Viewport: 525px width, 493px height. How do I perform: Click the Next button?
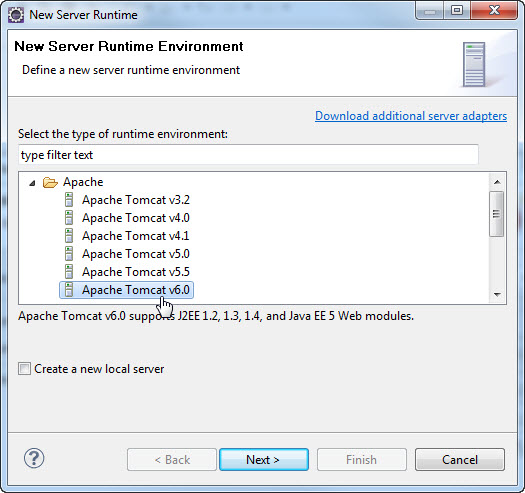coord(264,460)
